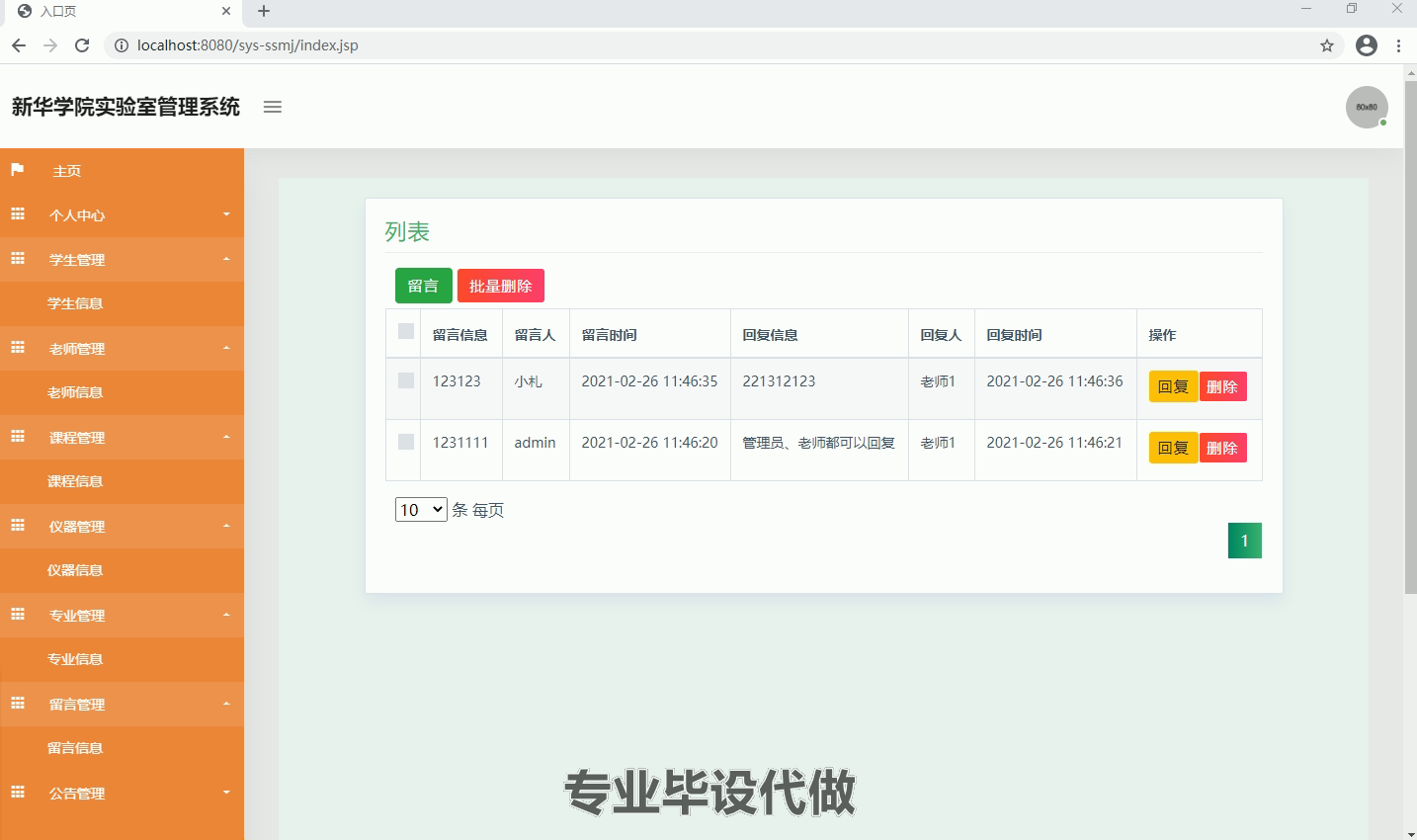Screen dimensions: 1417x840
Task: Open the browser three-dot menu
Action: (x=1398, y=45)
